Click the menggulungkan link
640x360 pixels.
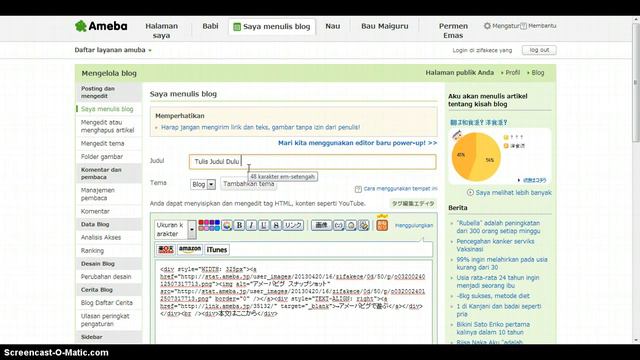(414, 225)
